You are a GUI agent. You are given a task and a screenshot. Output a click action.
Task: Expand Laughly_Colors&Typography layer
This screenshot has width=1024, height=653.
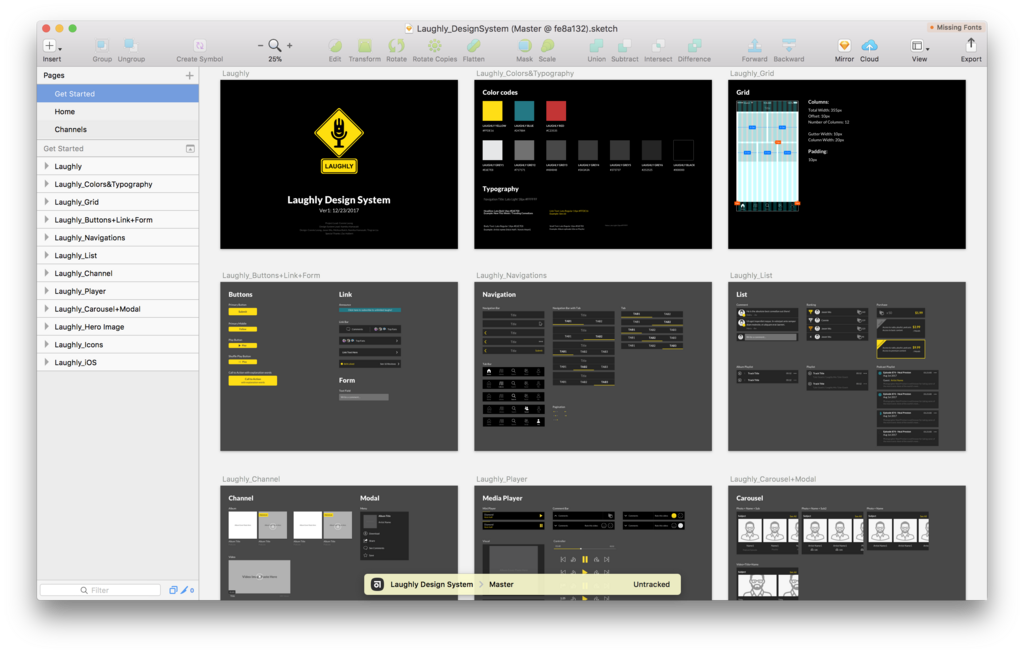point(46,184)
